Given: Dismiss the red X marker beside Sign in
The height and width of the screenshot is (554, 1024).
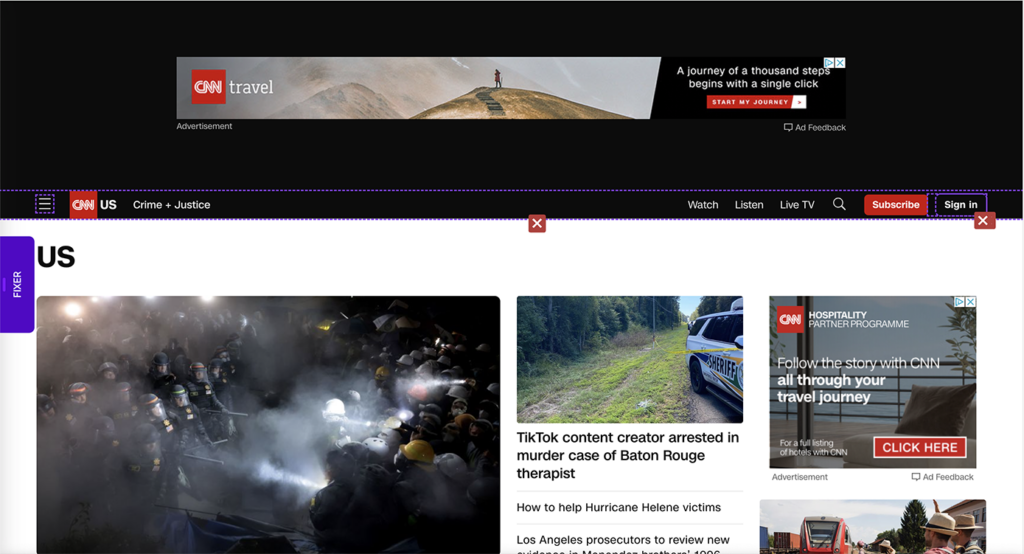Looking at the screenshot, I should pyautogui.click(x=984, y=220).
